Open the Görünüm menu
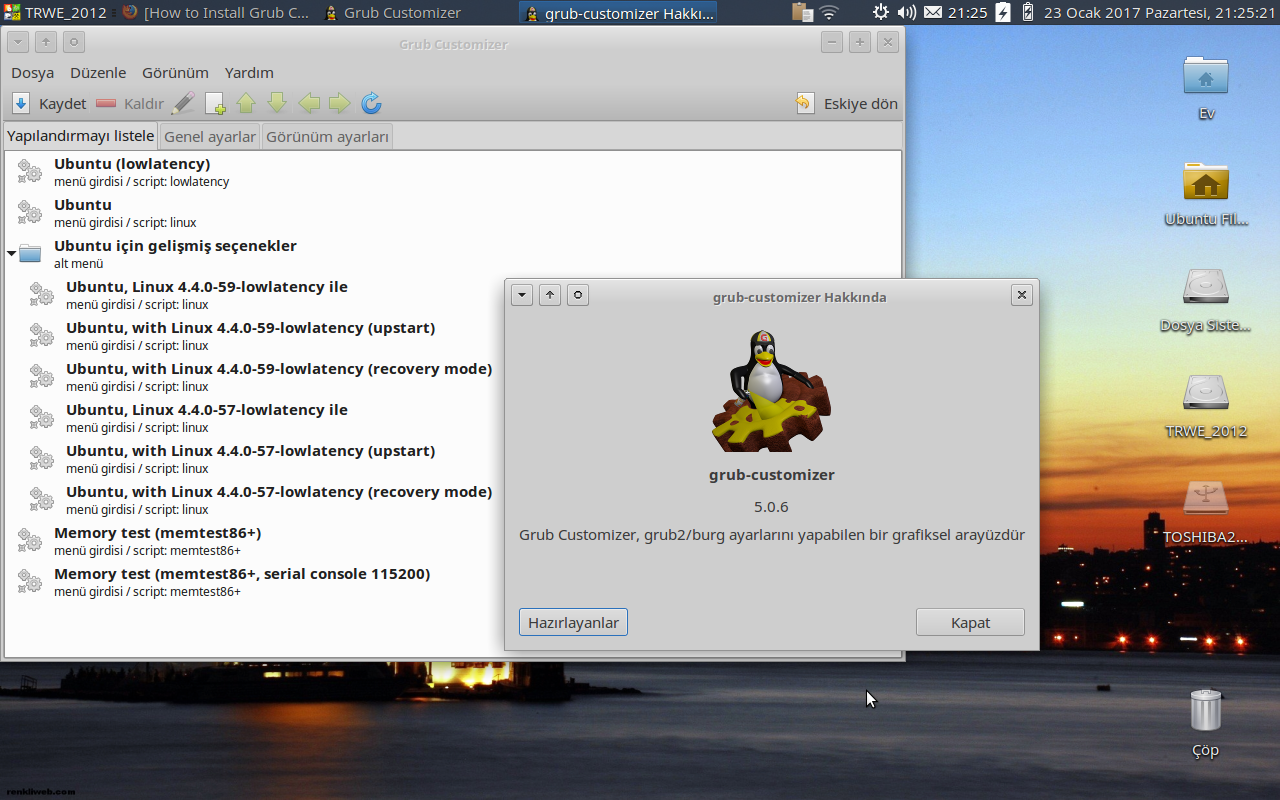The width and height of the screenshot is (1280, 800). (175, 72)
